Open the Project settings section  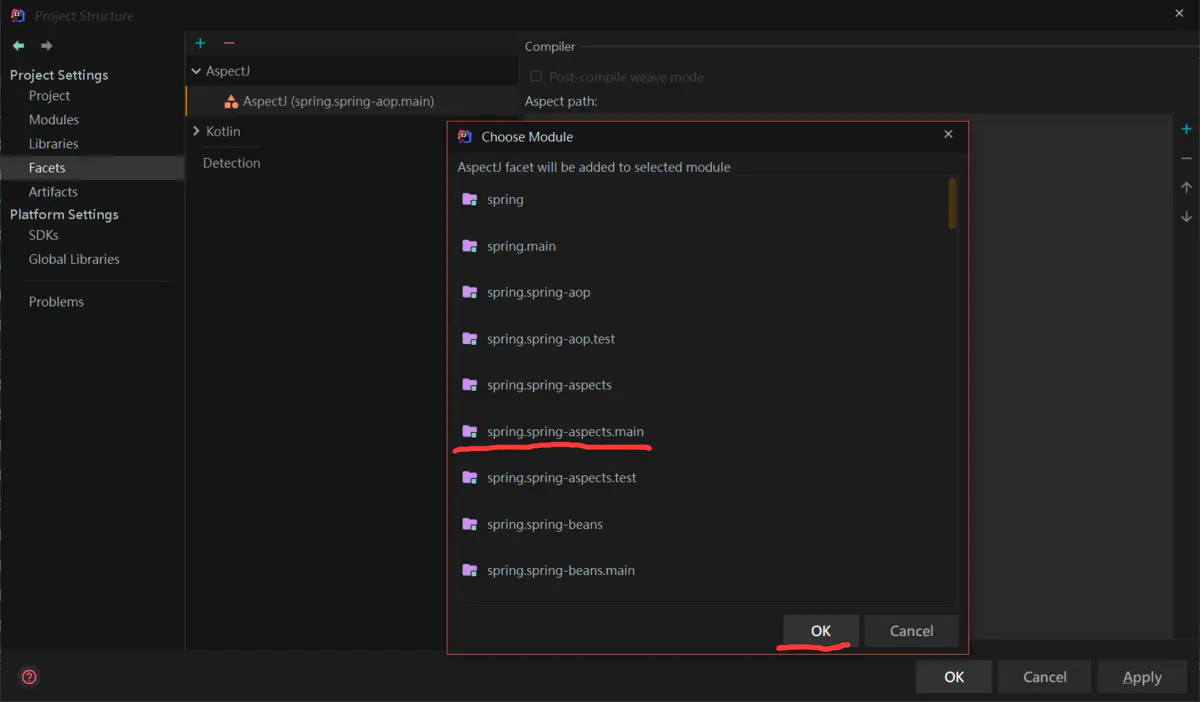[49, 96]
